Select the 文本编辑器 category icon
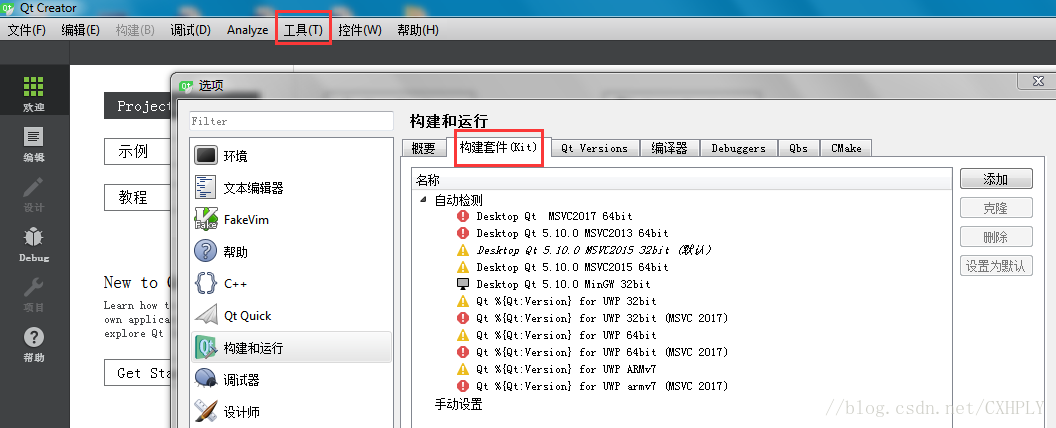The image size is (1056, 428). click(x=206, y=187)
